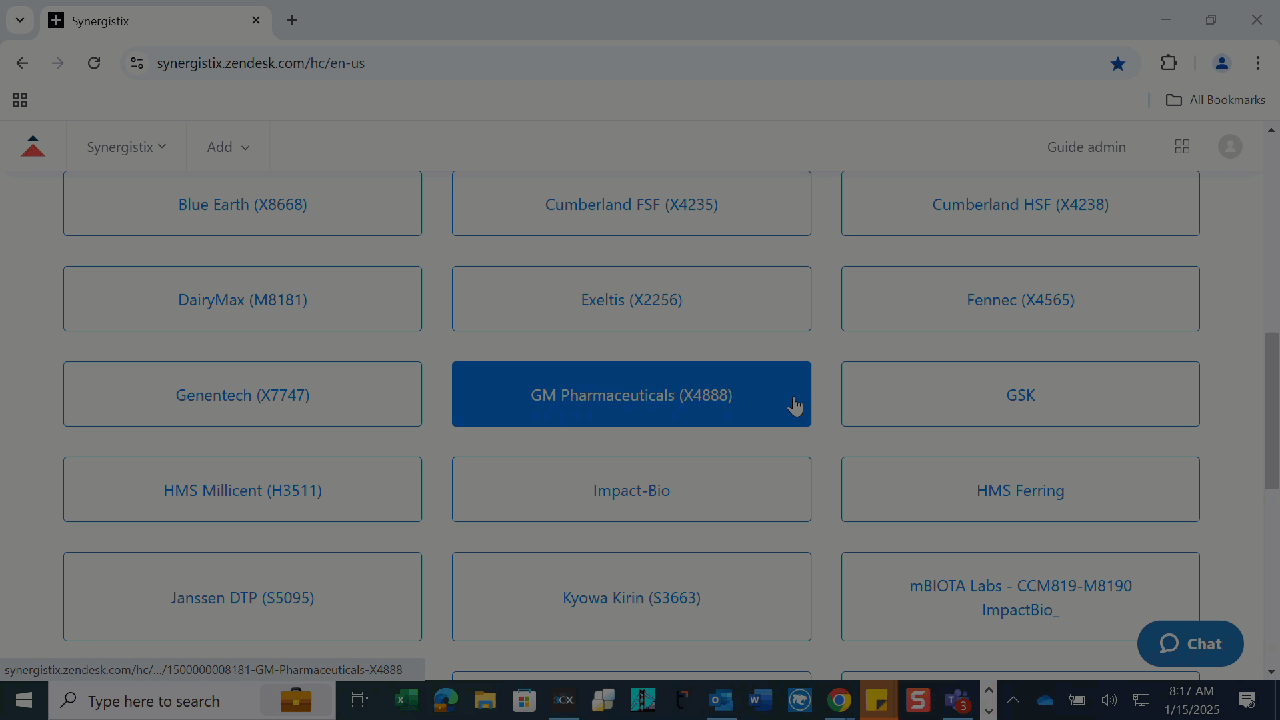
Task: Expand the Add dropdown menu
Action: click(228, 147)
